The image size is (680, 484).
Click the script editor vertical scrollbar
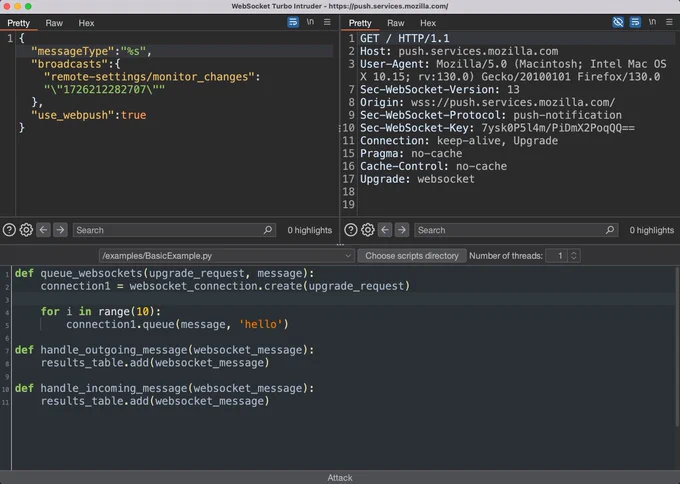coord(677,347)
